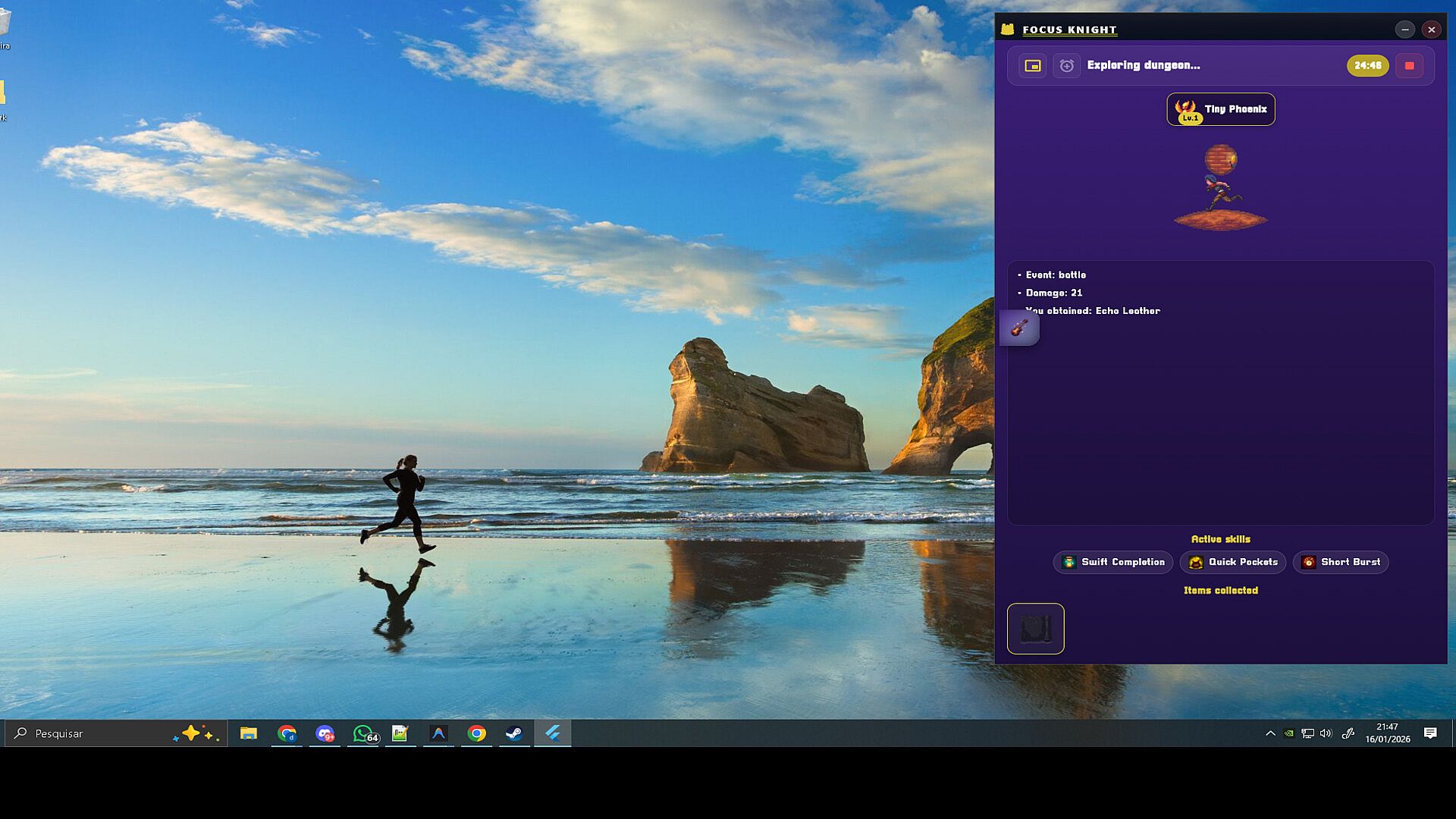The width and height of the screenshot is (1456, 819).
Task: Select the Quick Pockets skill
Action: (x=1232, y=562)
